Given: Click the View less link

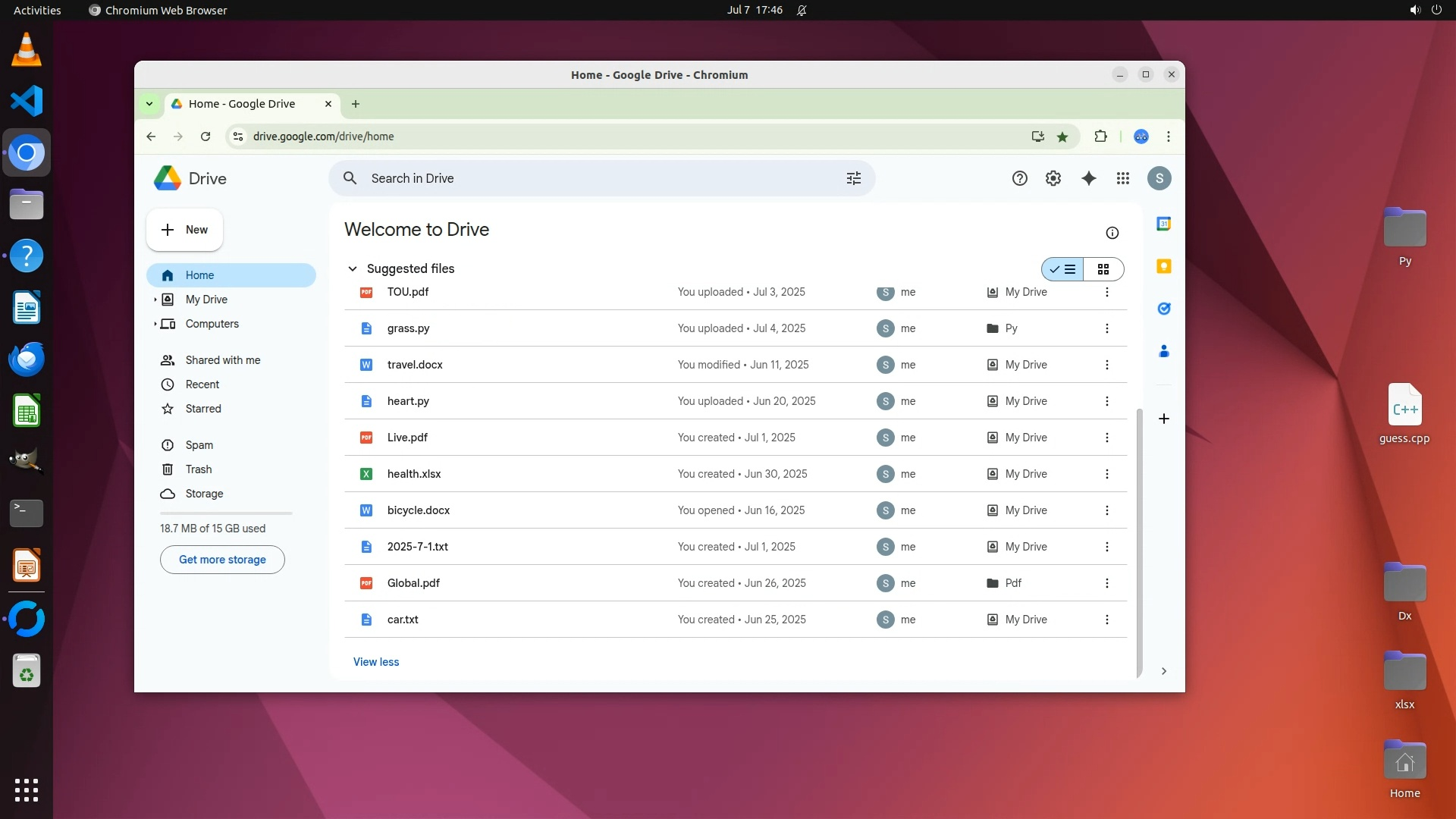Looking at the screenshot, I should [376, 662].
